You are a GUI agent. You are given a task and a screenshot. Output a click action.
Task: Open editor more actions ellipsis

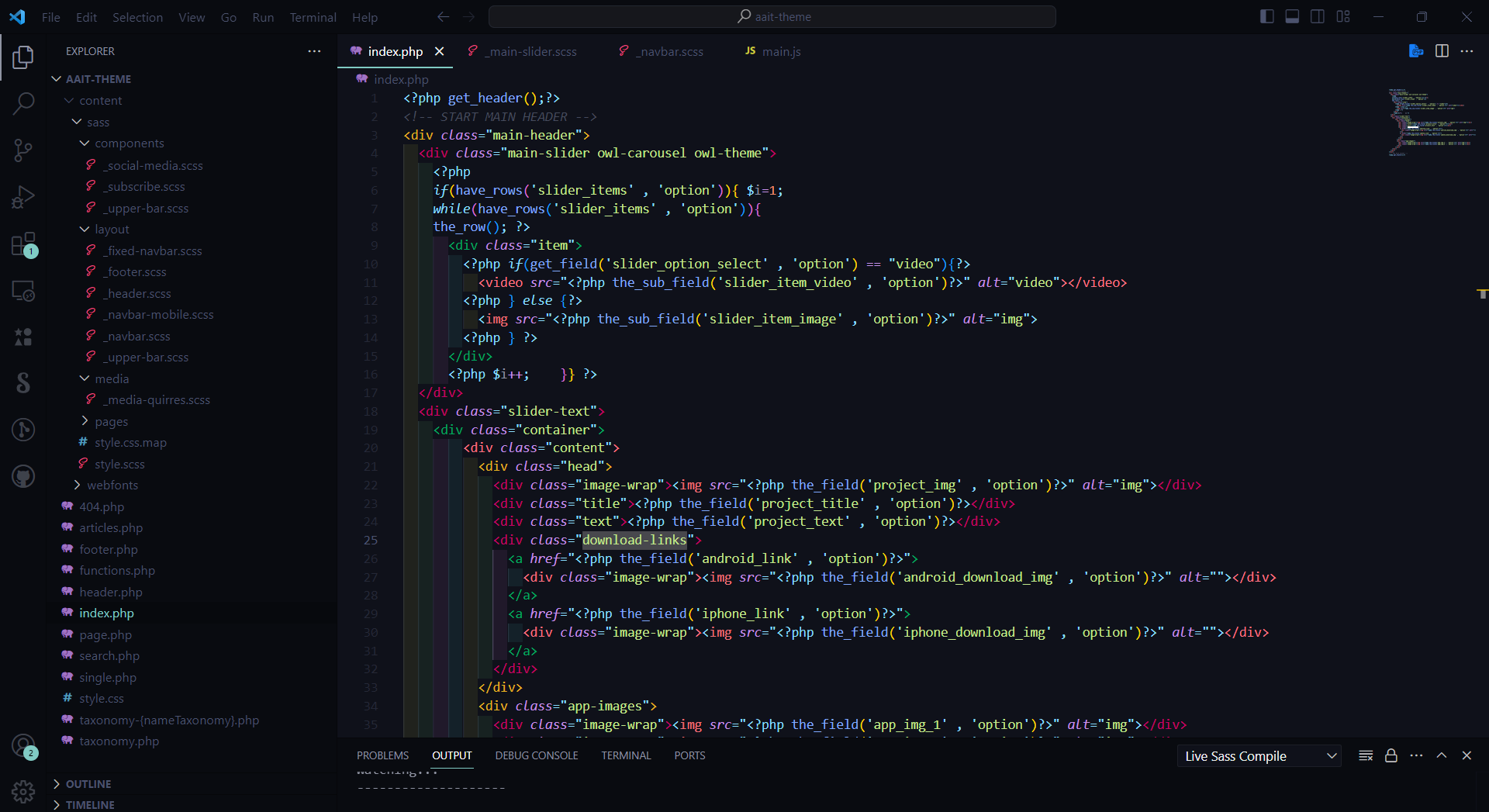1467,51
